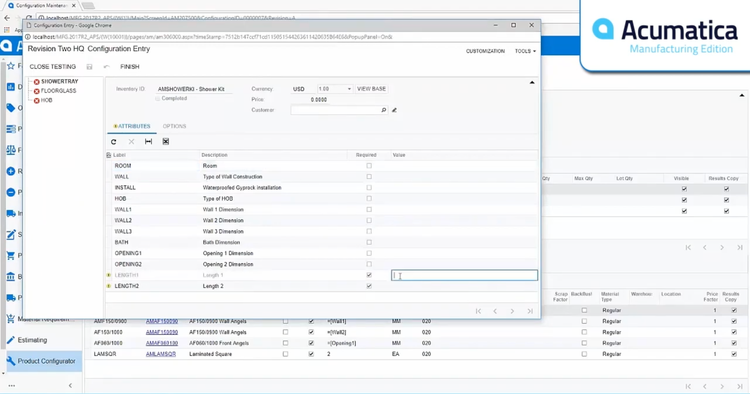Click the Fit to Screen columns icon
Image resolution: width=750 pixels, height=394 pixels.
tap(148, 142)
